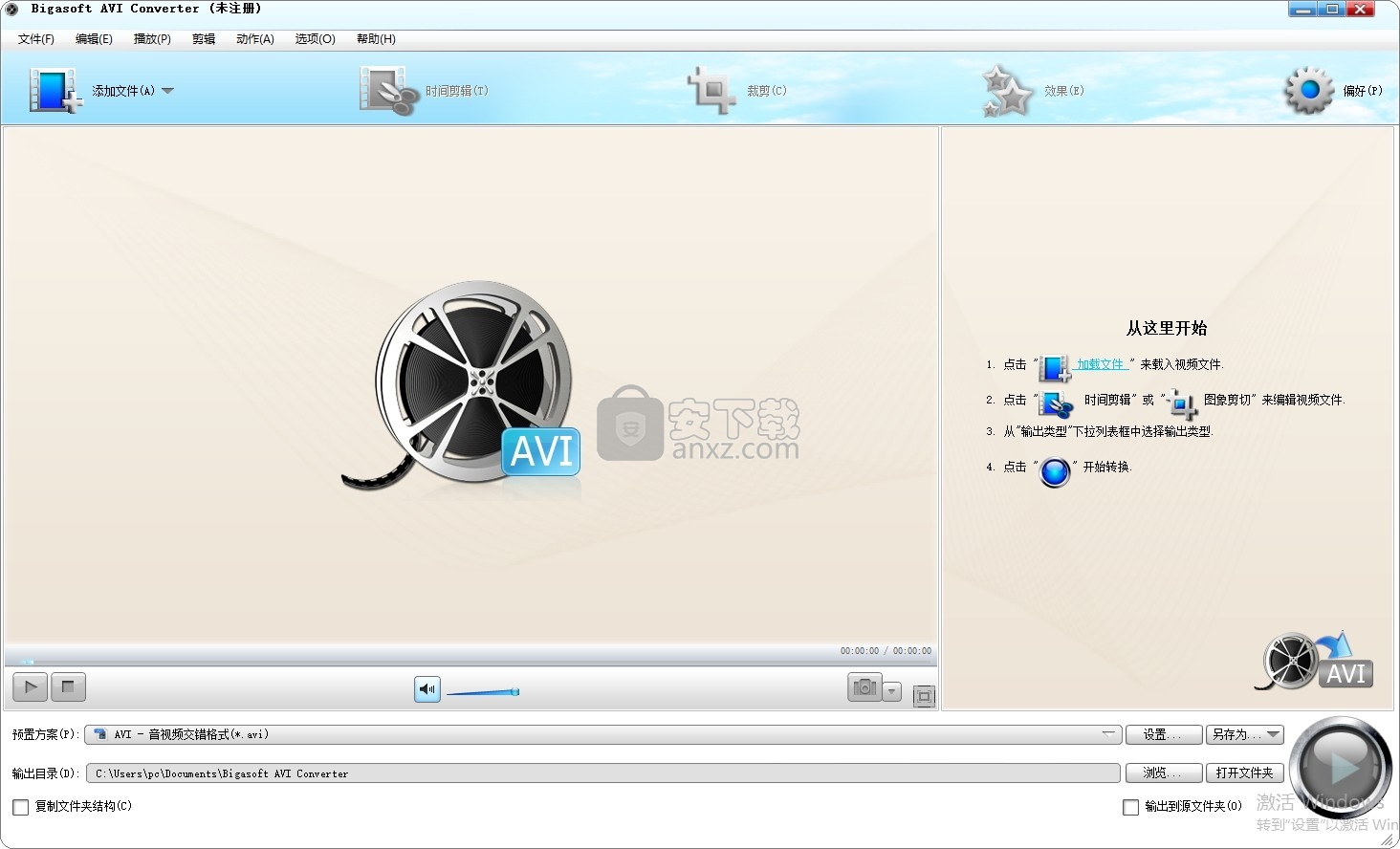
Task: Click the trim icon in step 2
Action: pos(1057,403)
